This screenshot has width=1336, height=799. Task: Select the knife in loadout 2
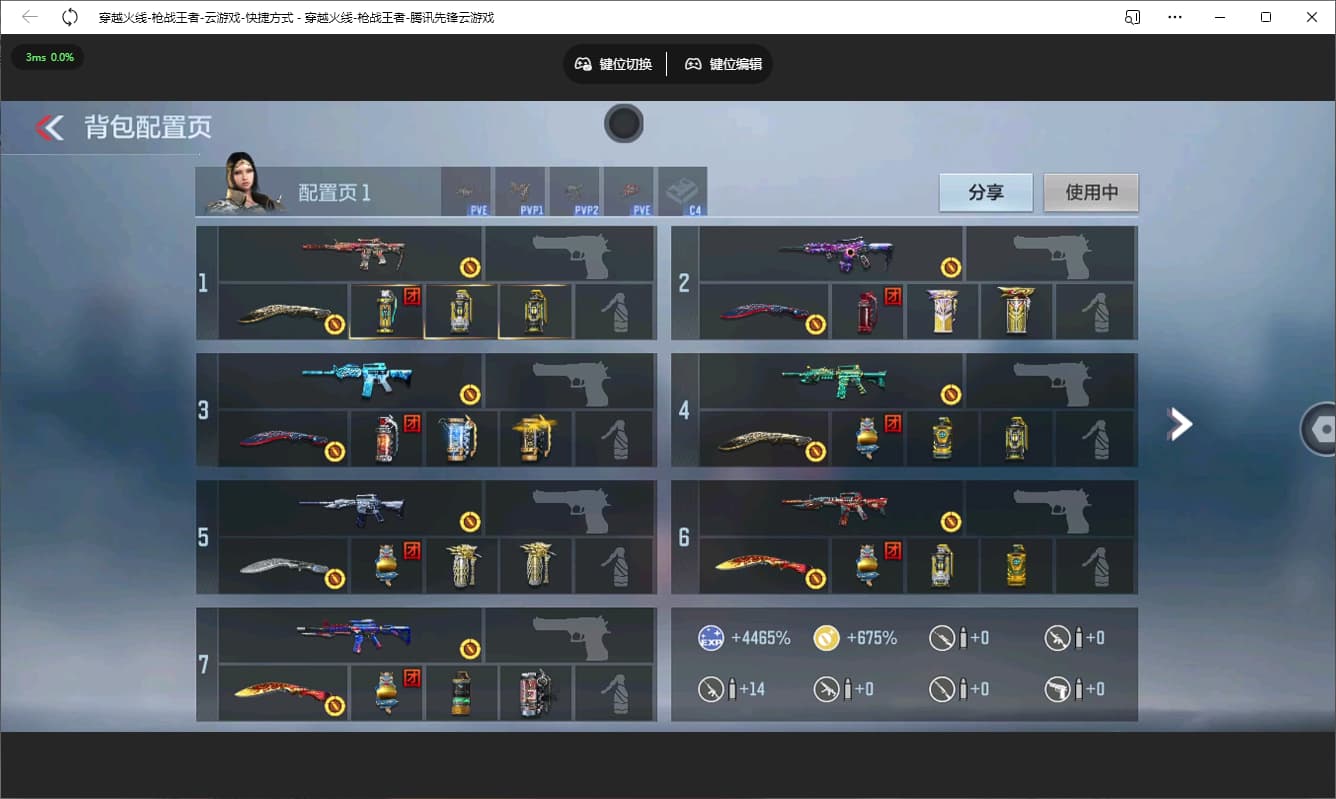point(764,312)
